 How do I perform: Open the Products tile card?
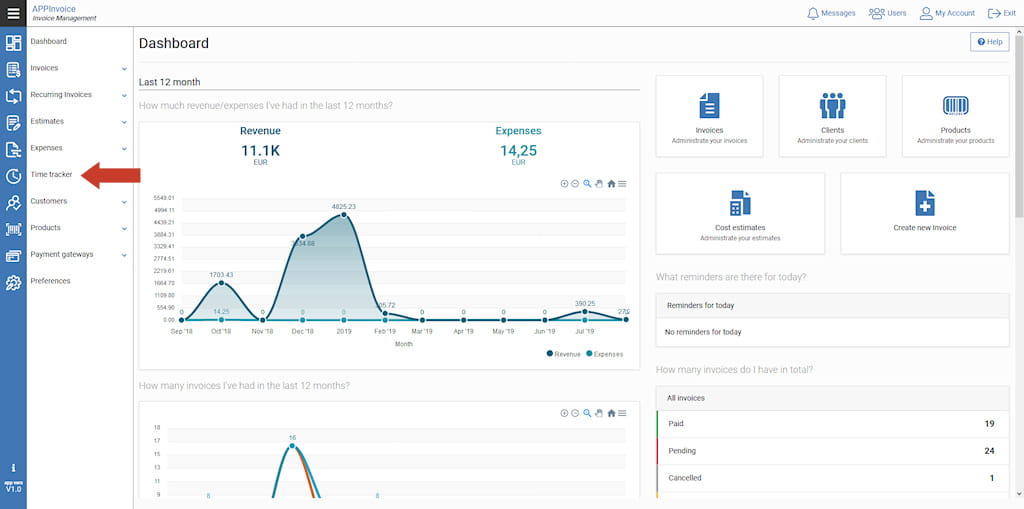point(955,116)
